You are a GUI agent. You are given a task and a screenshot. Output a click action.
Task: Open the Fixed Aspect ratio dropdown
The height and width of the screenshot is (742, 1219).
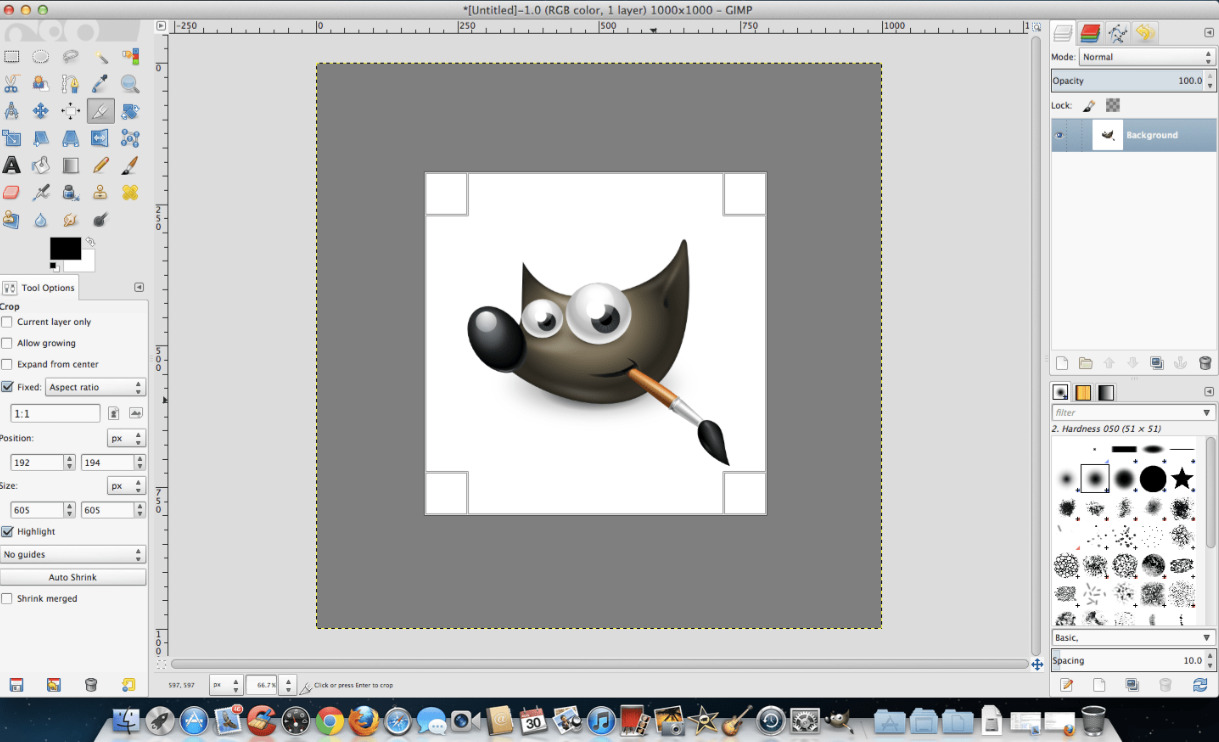click(x=96, y=387)
